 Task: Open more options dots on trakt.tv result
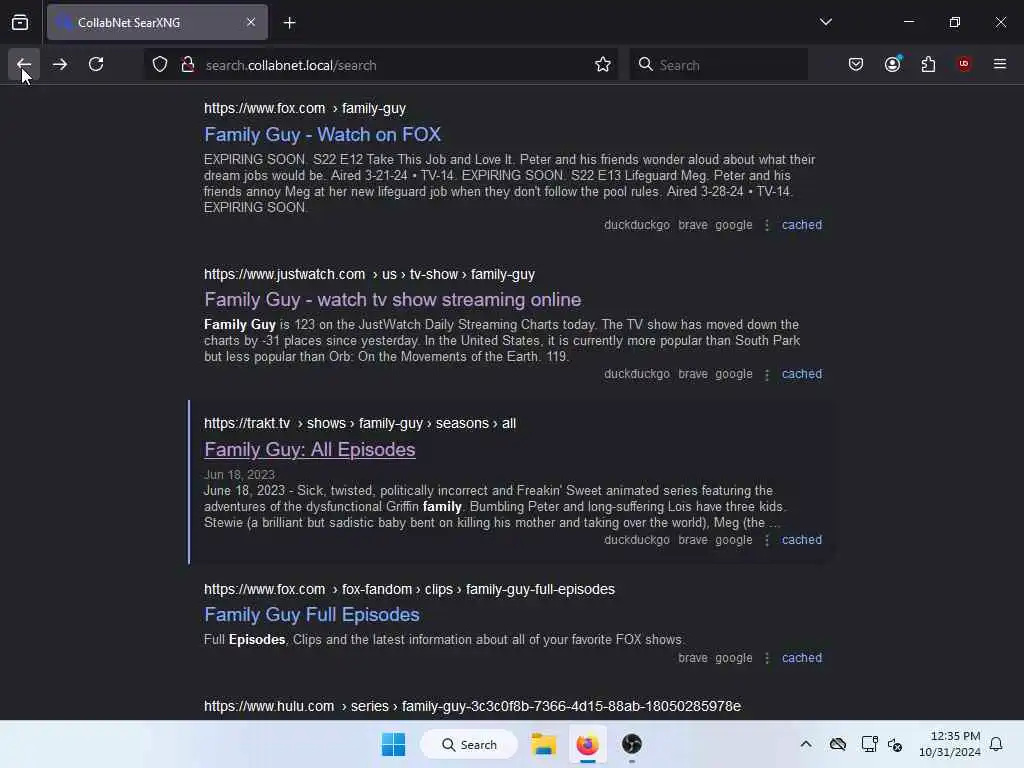click(767, 541)
